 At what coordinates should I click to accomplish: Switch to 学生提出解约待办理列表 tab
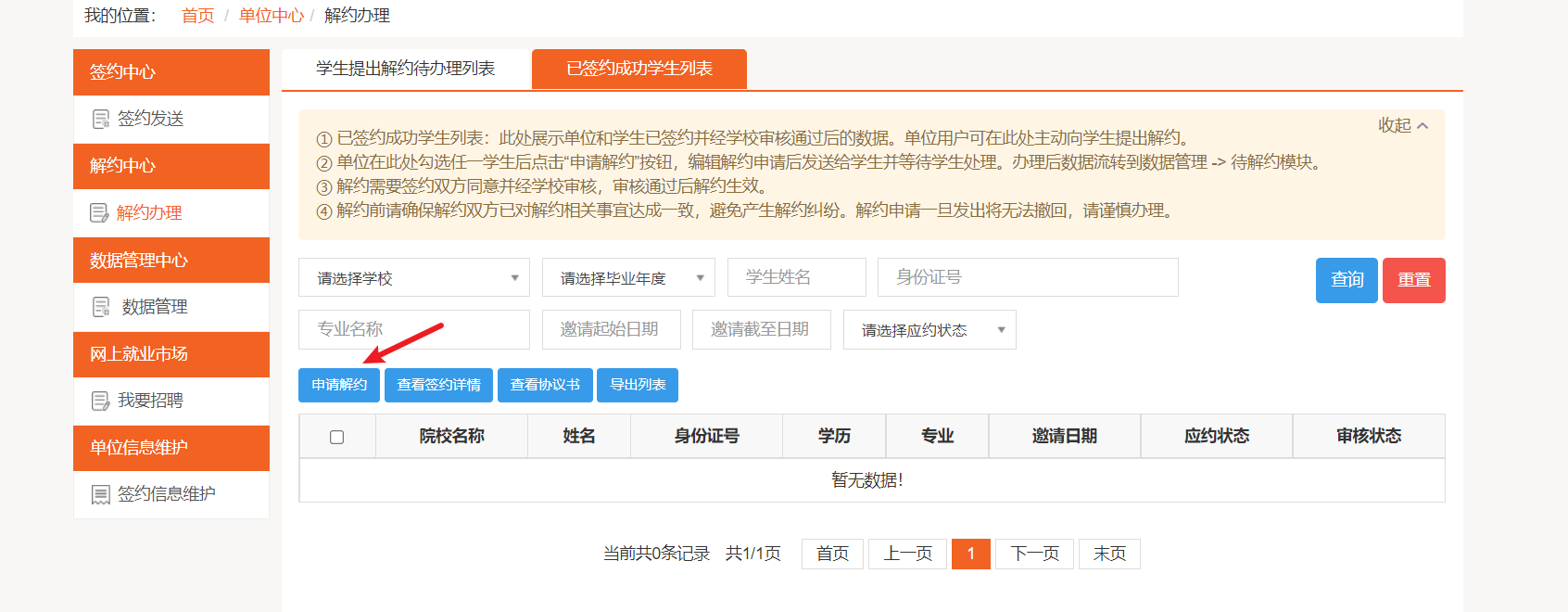[405, 69]
